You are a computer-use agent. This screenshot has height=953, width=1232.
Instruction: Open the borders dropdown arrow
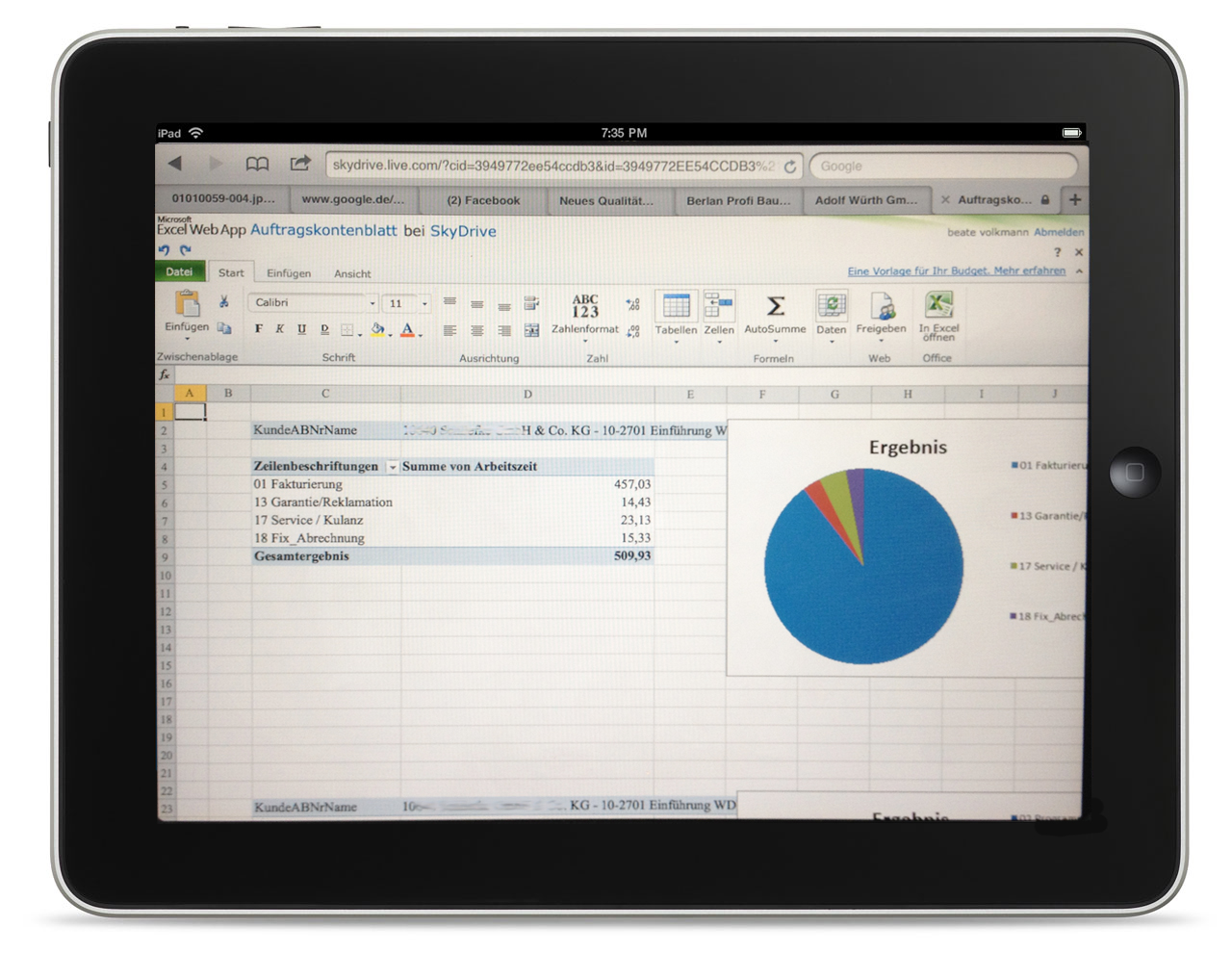tap(360, 334)
